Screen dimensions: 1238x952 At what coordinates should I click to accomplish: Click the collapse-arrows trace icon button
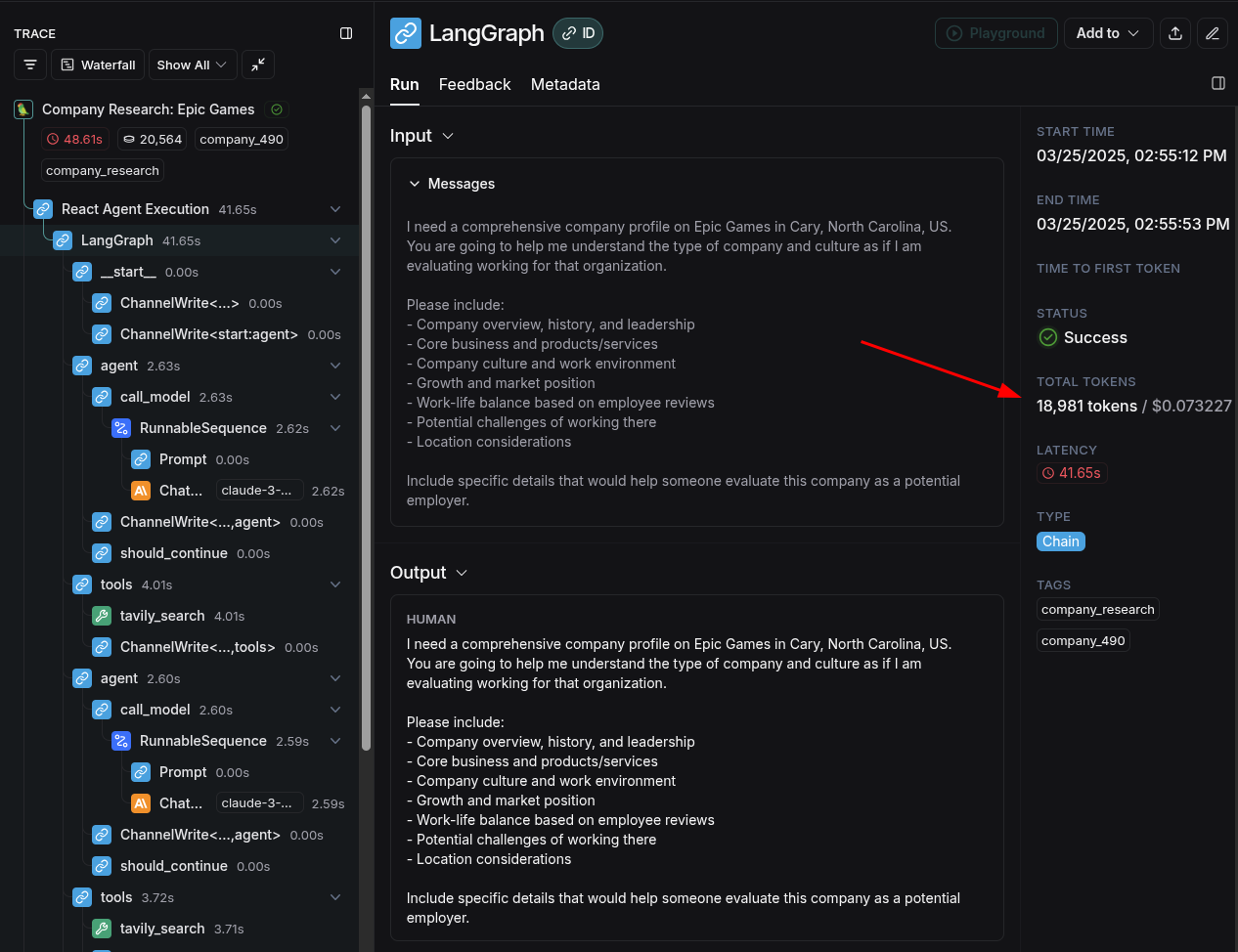point(258,65)
